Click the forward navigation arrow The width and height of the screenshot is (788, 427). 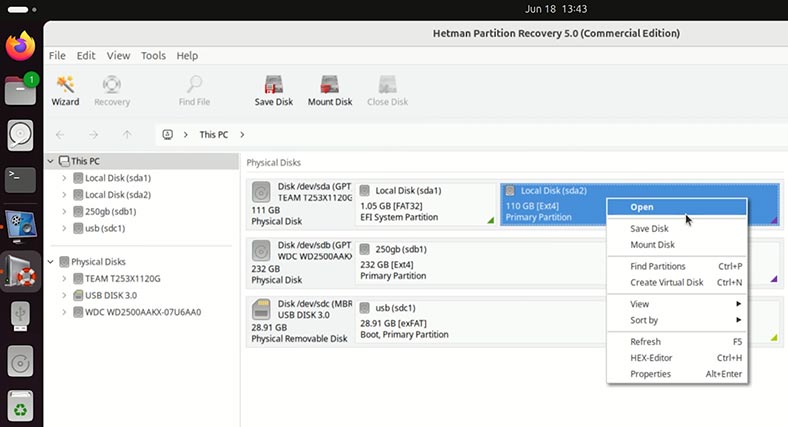(93, 135)
